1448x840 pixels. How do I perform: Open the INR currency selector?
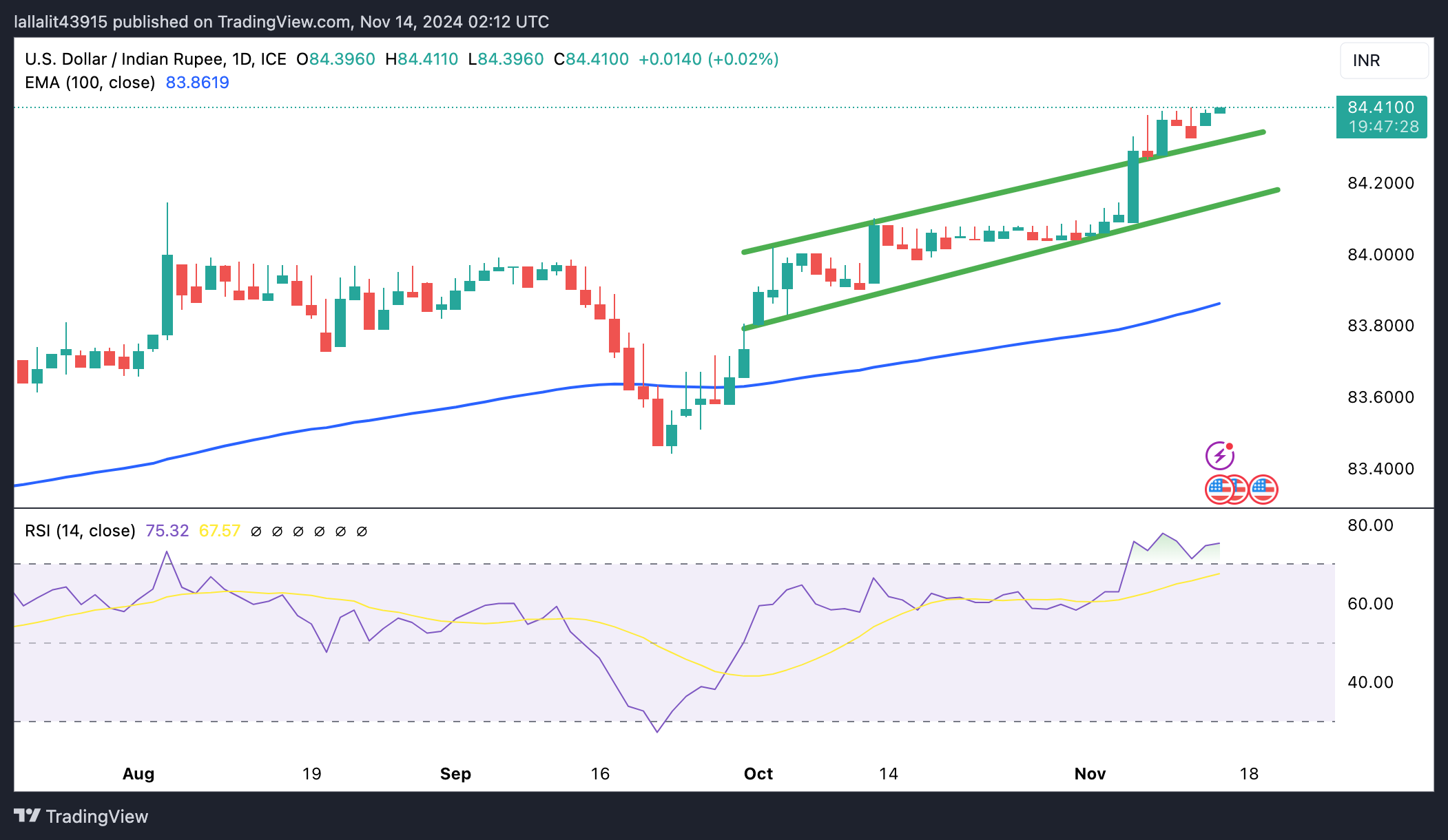click(x=1383, y=61)
